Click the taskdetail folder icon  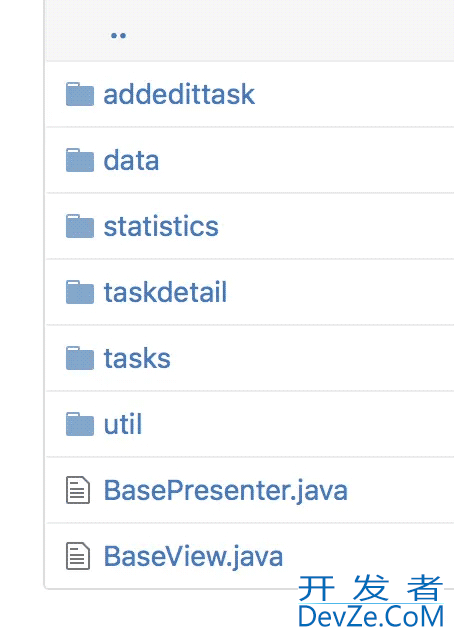click(x=80, y=292)
